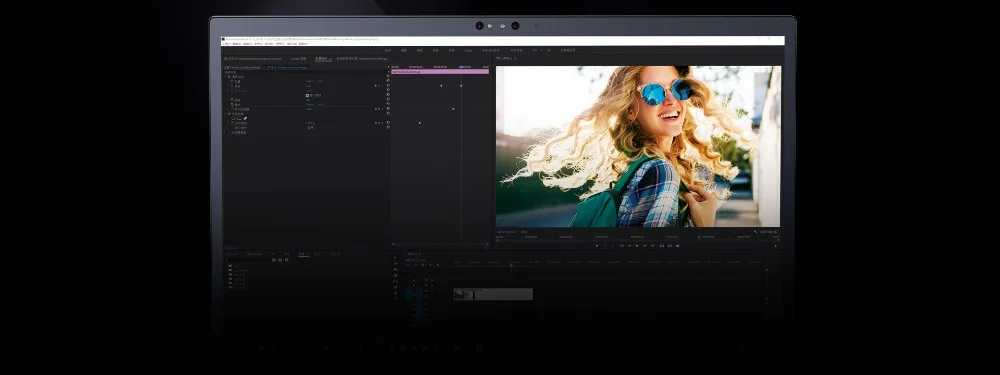
Task: Toggle the Anchor Point animation stopwatch
Action: point(232,105)
